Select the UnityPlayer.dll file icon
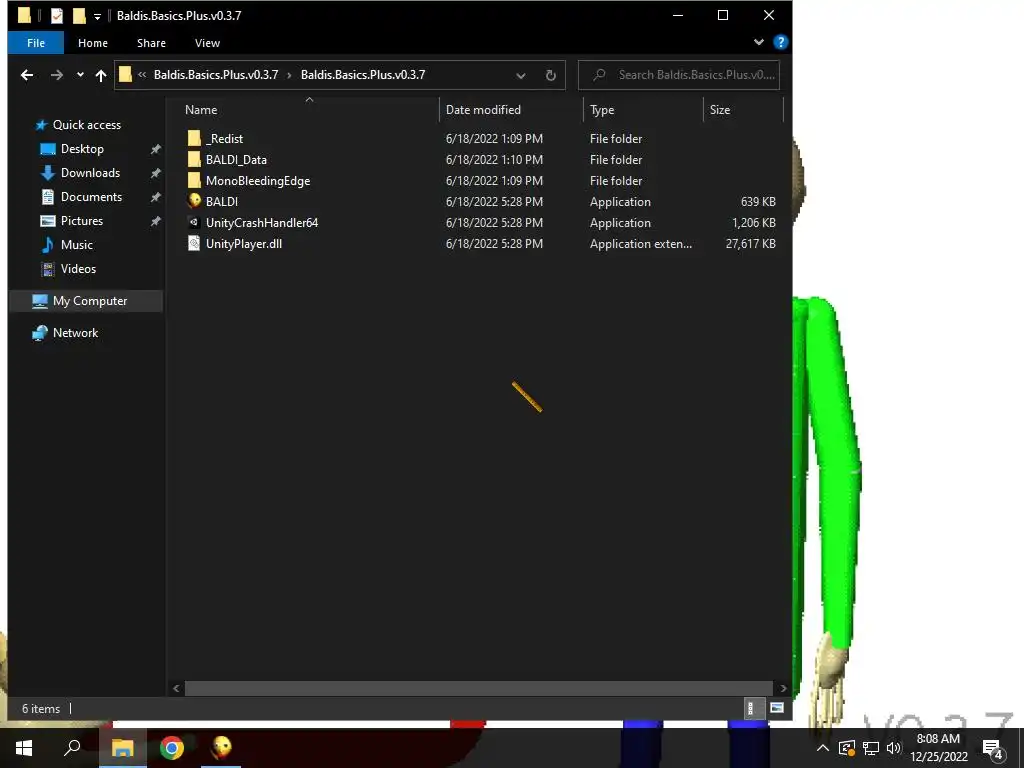1024x768 pixels. [x=194, y=244]
